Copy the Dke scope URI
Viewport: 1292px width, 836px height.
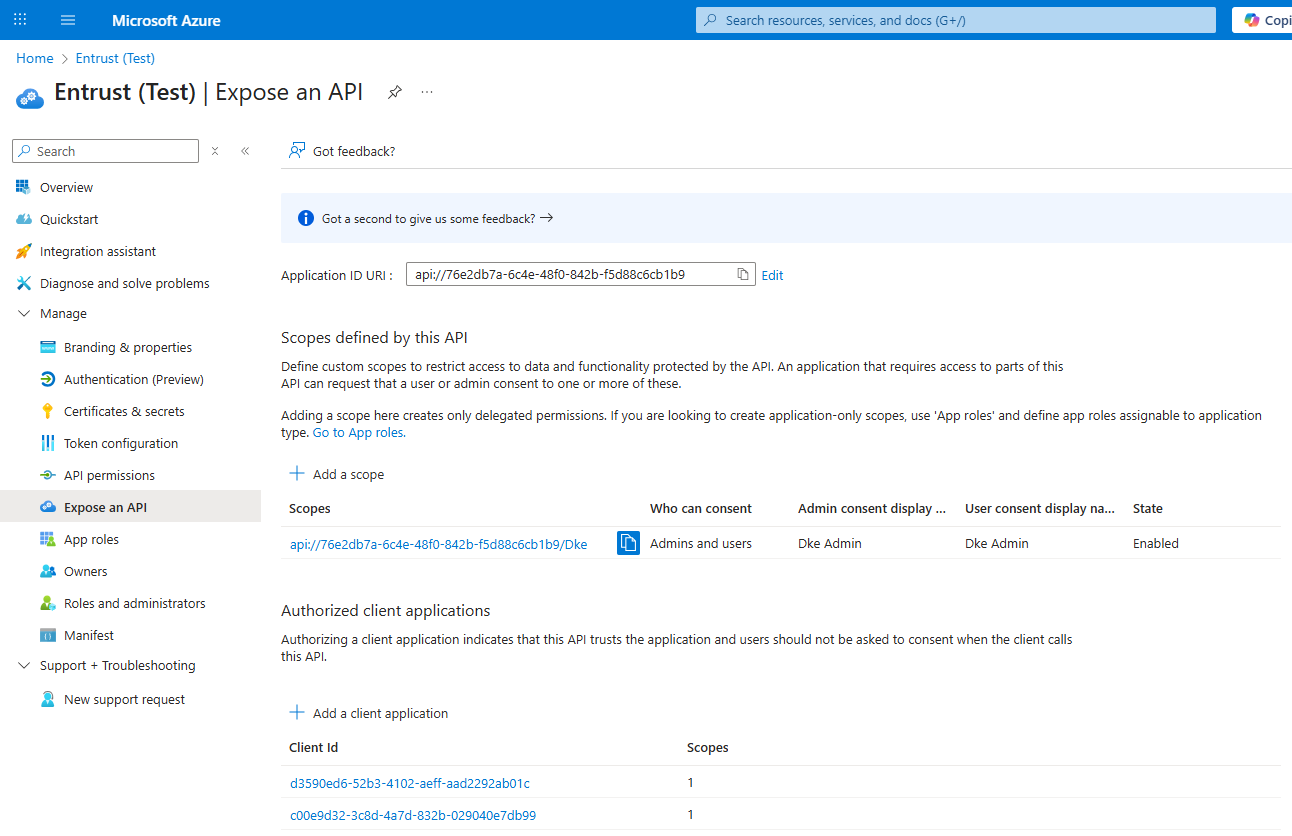628,543
